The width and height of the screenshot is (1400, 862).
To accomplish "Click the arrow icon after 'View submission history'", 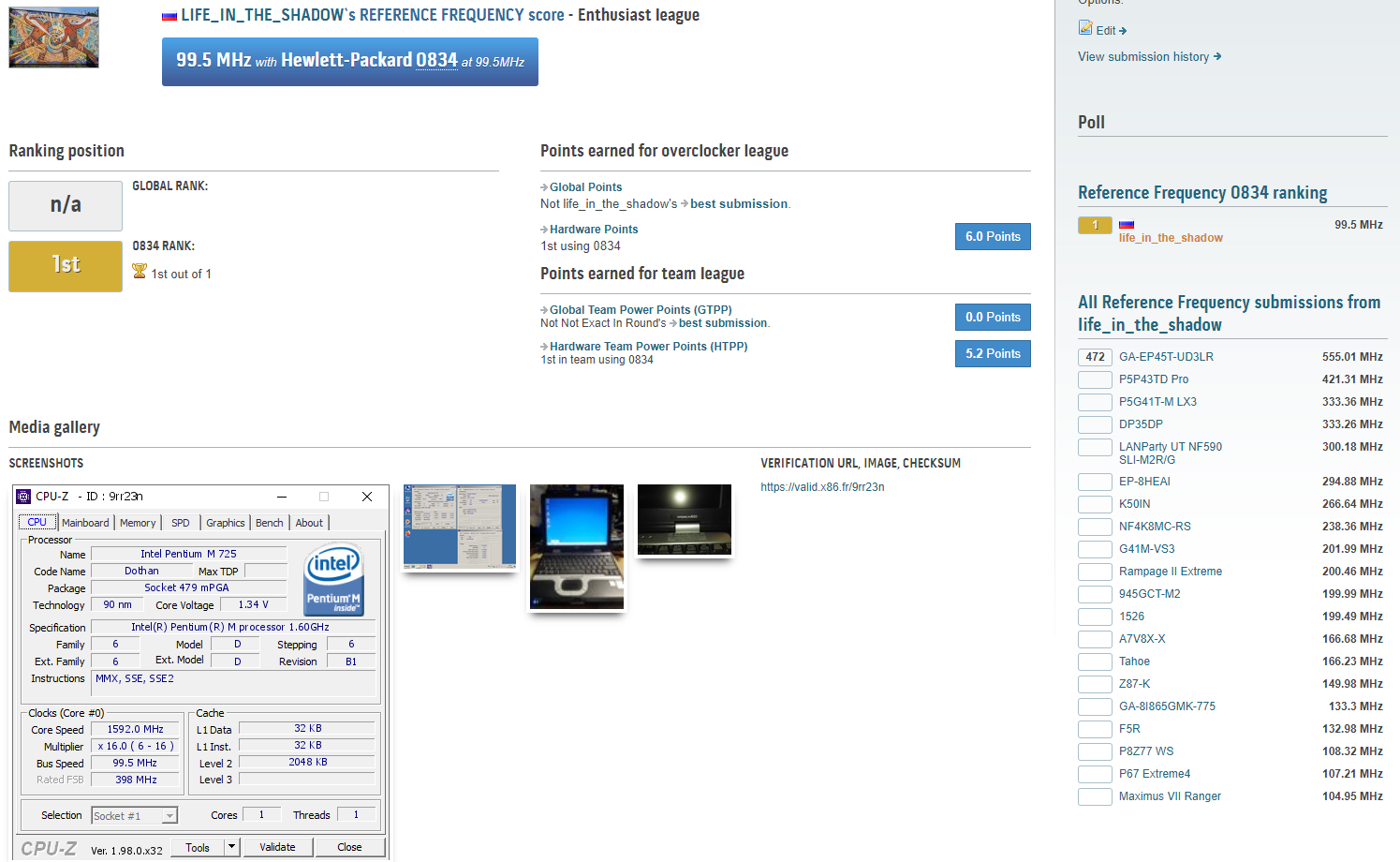I will (x=1217, y=56).
